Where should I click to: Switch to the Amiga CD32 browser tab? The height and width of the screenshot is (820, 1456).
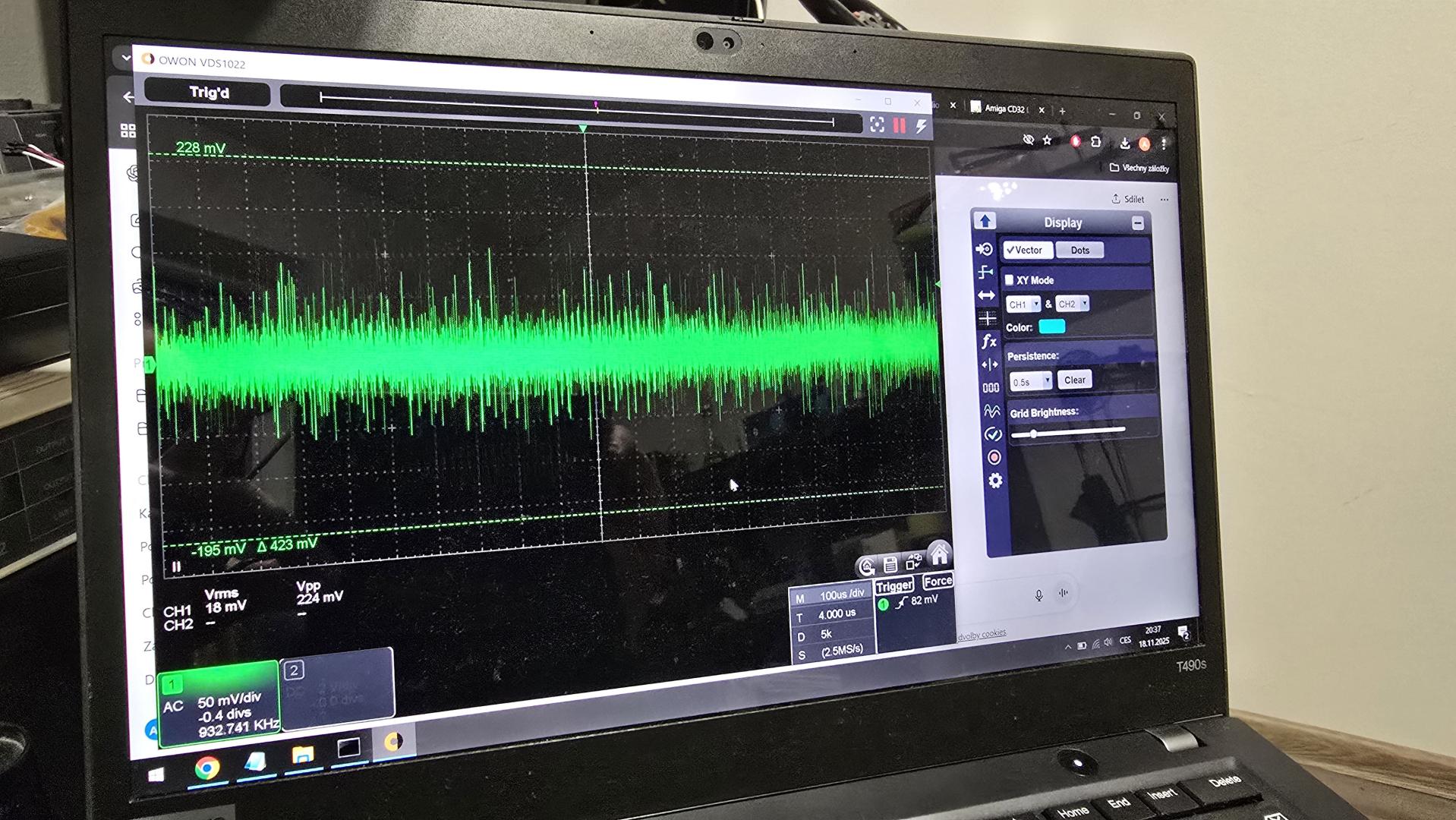pos(1004,109)
